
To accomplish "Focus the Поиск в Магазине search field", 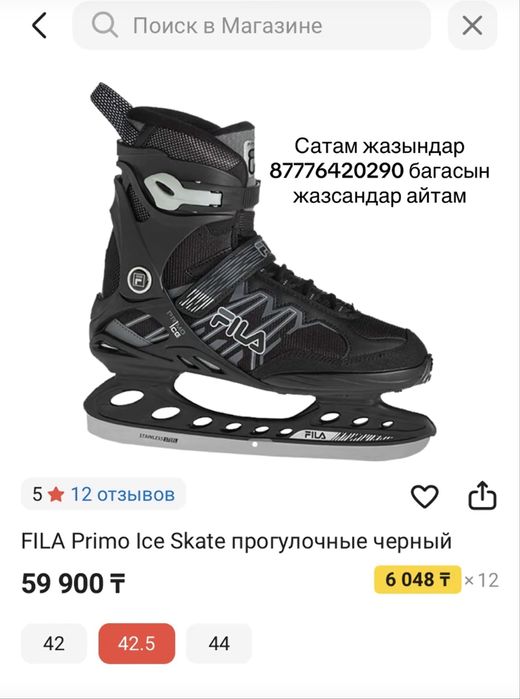I will [252, 25].
